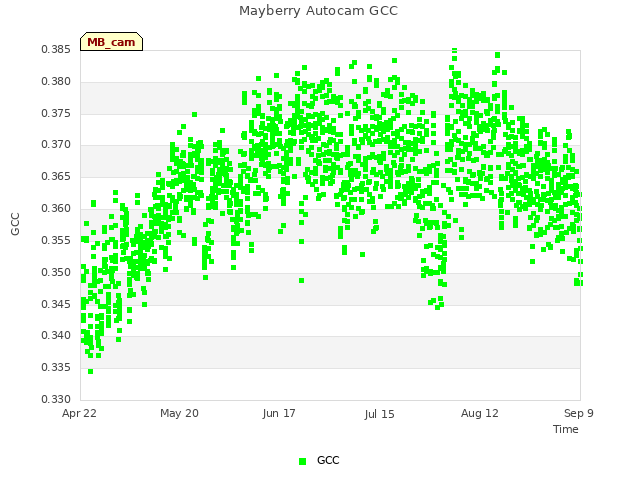Click the Time axis title
640x480 pixels.
566,429
